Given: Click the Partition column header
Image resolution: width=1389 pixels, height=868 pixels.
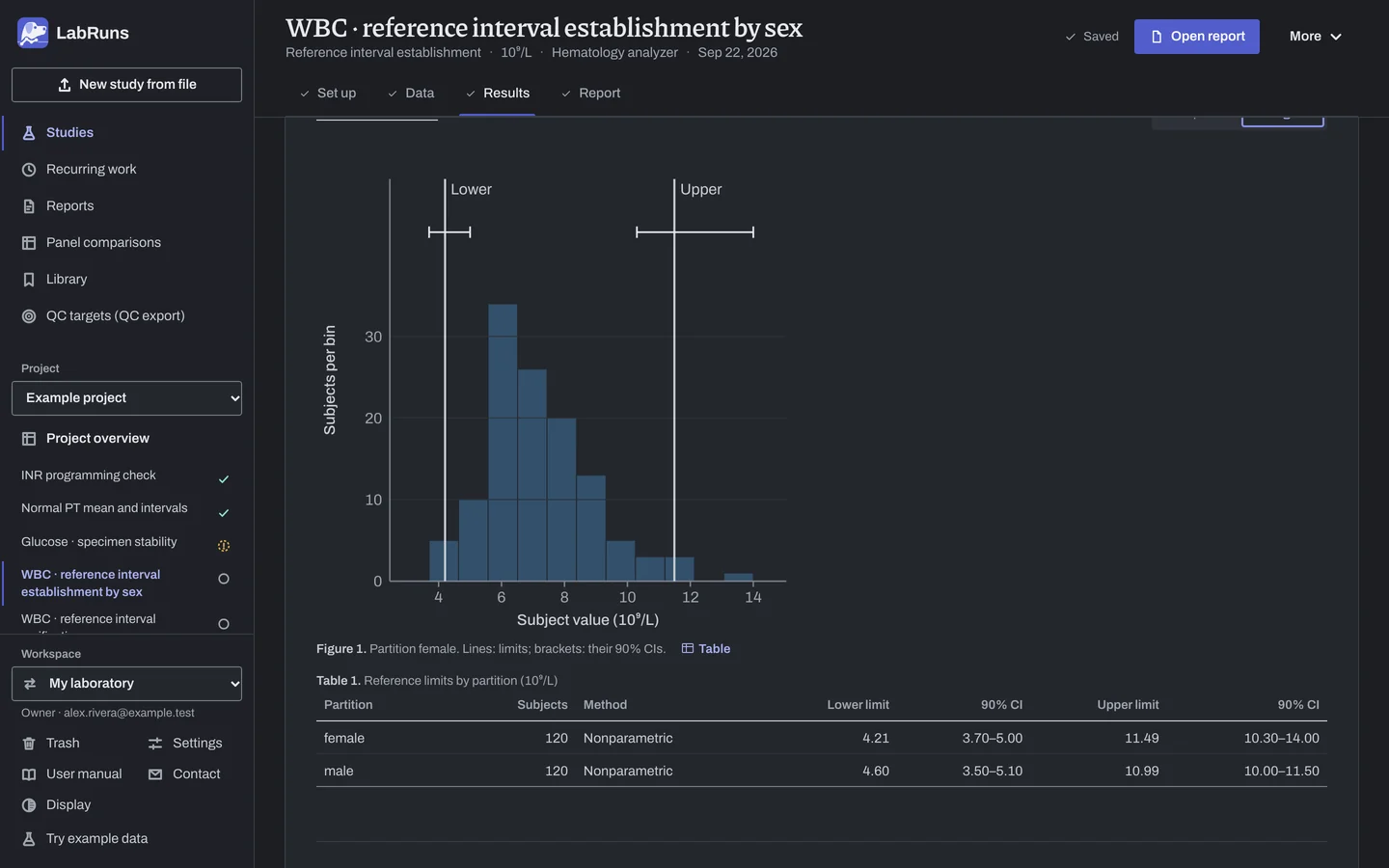Looking at the screenshot, I should [x=348, y=705].
